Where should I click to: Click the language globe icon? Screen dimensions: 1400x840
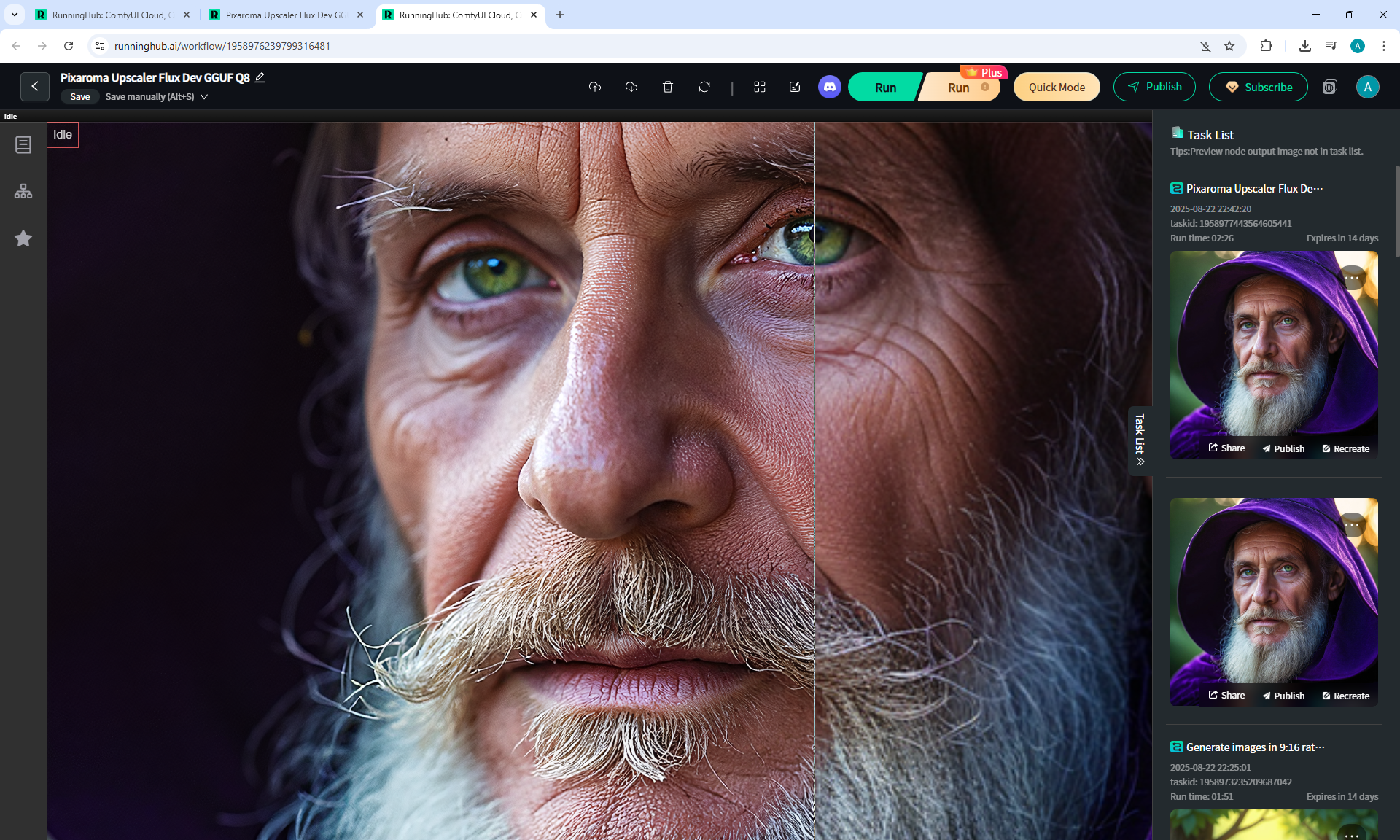pyautogui.click(x=1329, y=87)
